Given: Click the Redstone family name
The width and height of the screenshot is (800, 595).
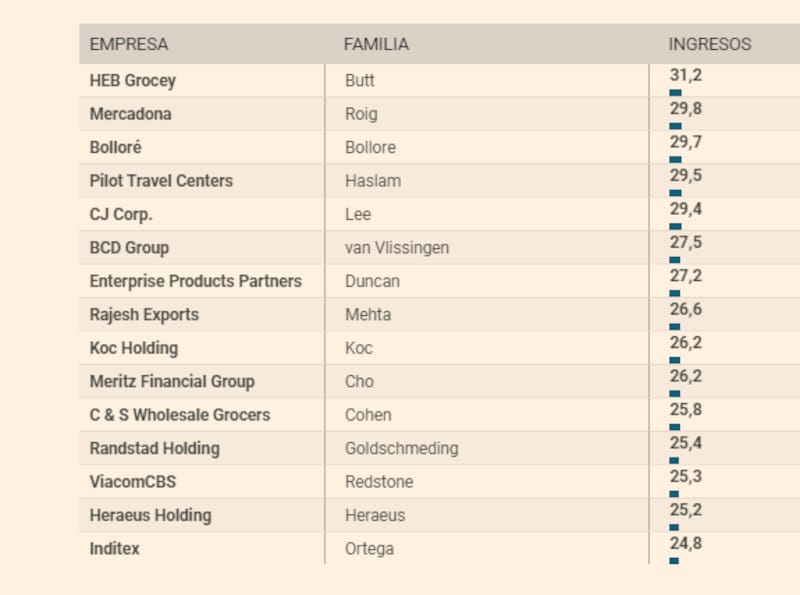Looking at the screenshot, I should click(379, 482).
